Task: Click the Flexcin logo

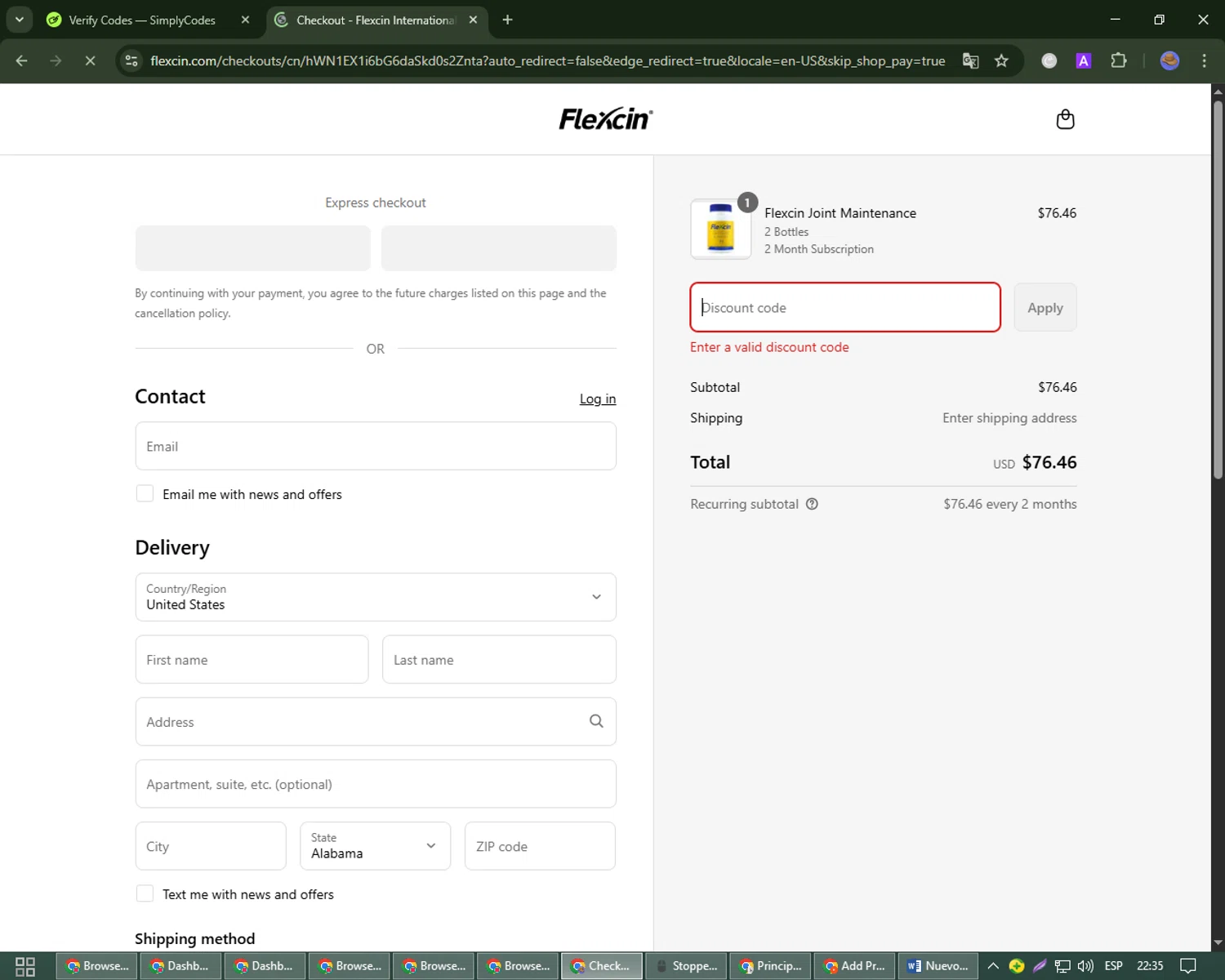Action: [606, 119]
